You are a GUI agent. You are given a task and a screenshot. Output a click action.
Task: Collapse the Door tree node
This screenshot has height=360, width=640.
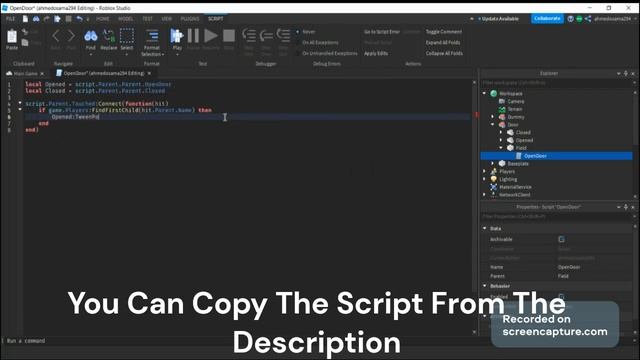(x=493, y=124)
